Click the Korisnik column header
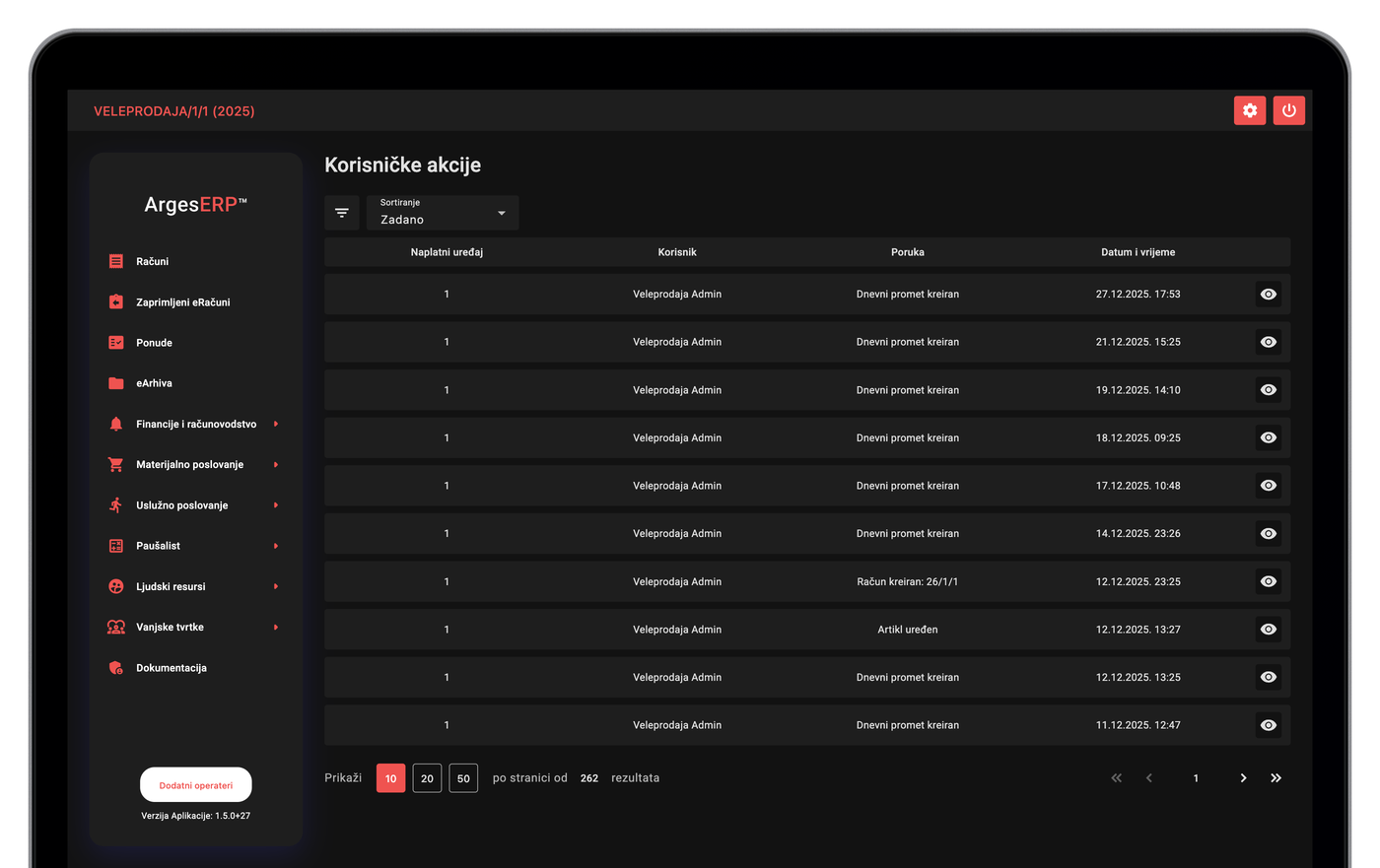1380x868 pixels. [677, 252]
